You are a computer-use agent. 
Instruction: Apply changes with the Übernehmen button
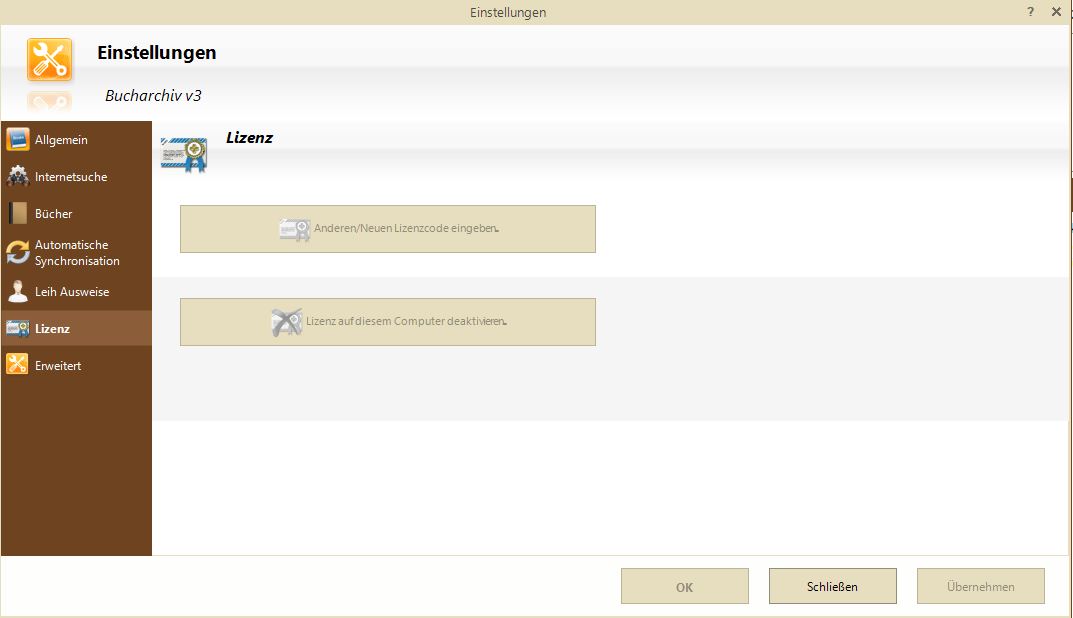(980, 587)
